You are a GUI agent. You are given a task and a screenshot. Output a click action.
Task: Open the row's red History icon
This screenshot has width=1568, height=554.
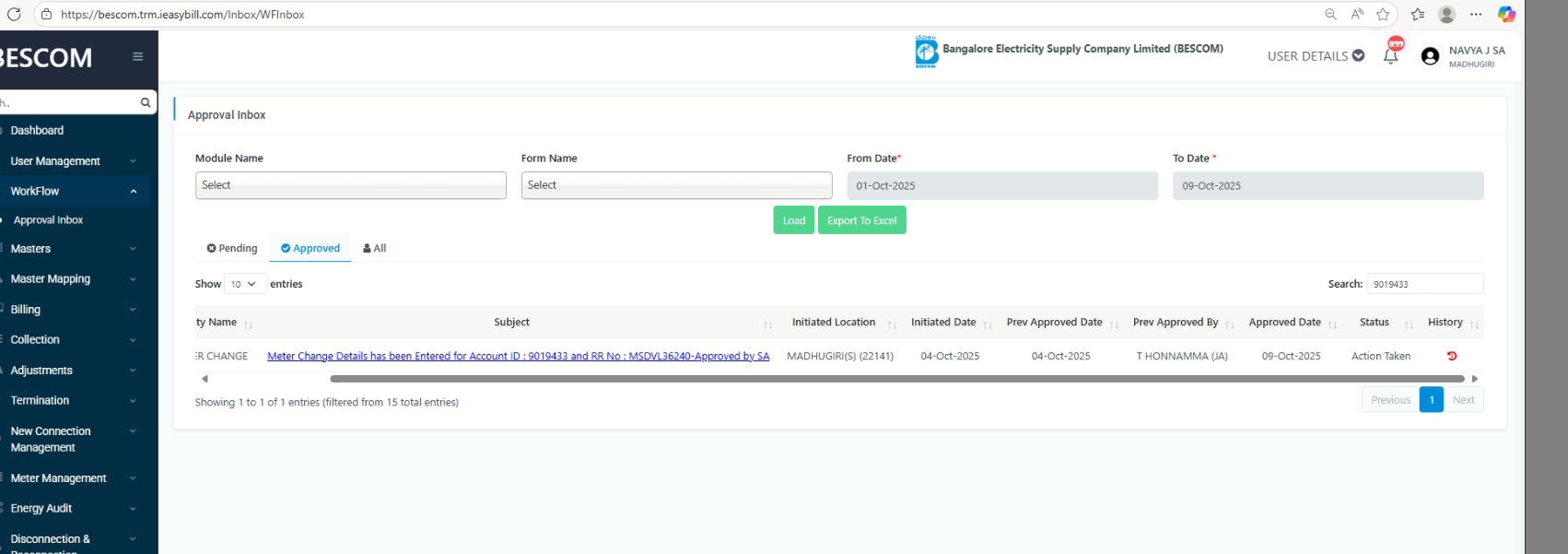click(x=1452, y=356)
